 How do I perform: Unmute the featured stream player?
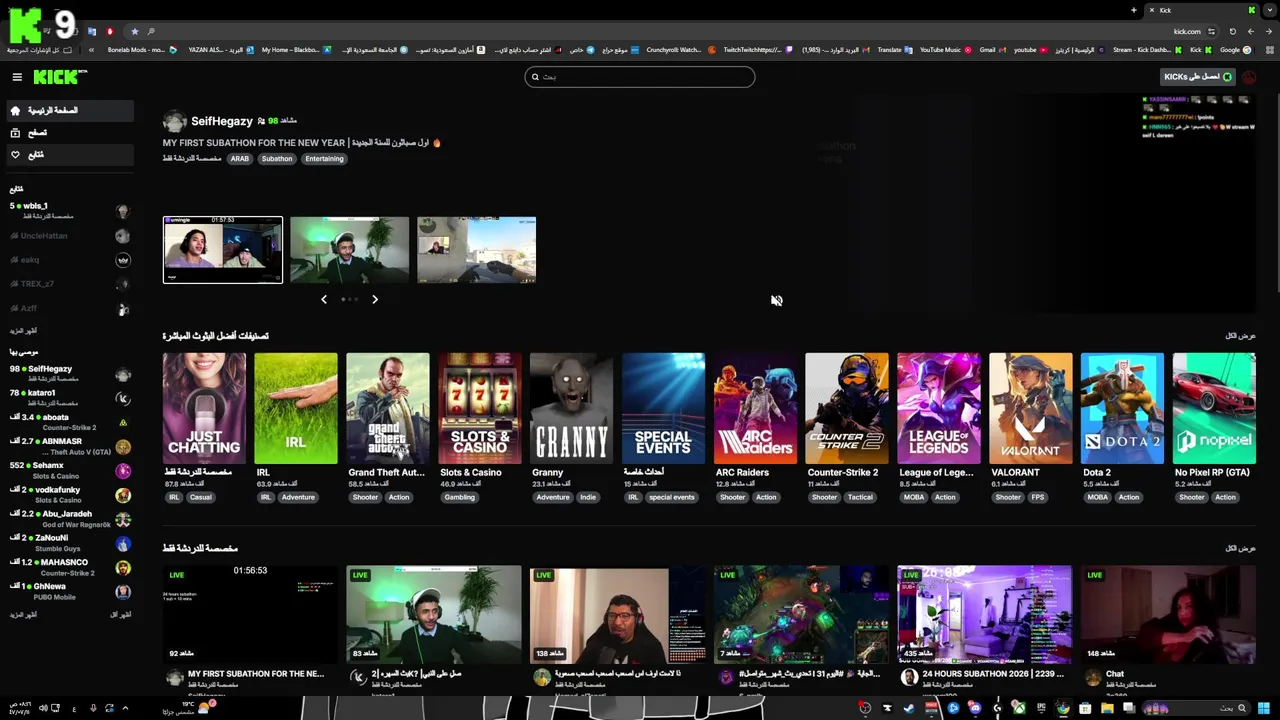(776, 300)
